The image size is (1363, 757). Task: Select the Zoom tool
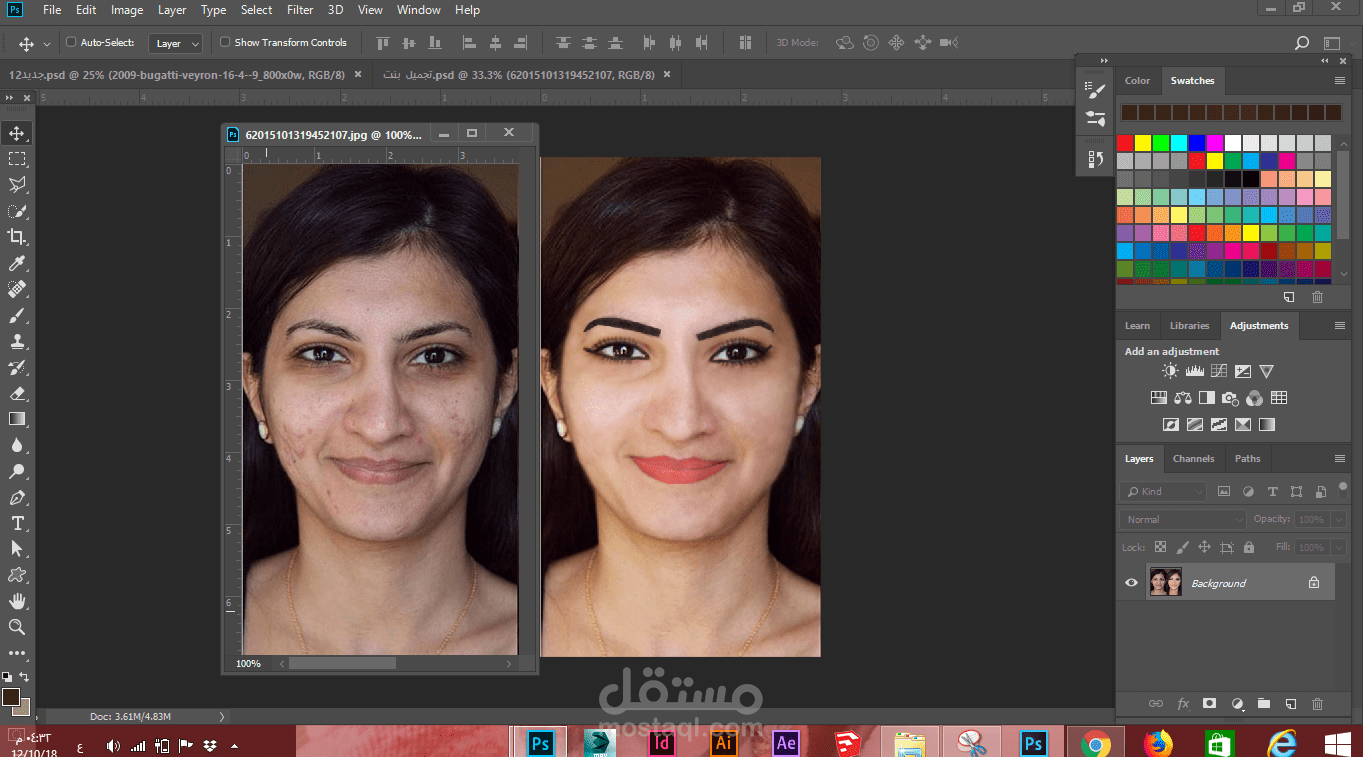pyautogui.click(x=17, y=627)
